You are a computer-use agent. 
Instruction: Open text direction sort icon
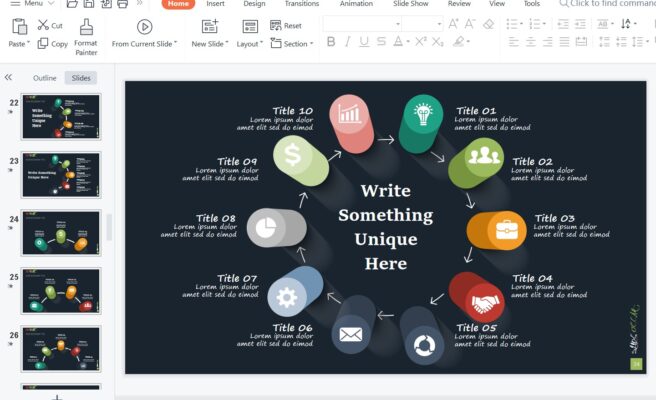click(628, 24)
